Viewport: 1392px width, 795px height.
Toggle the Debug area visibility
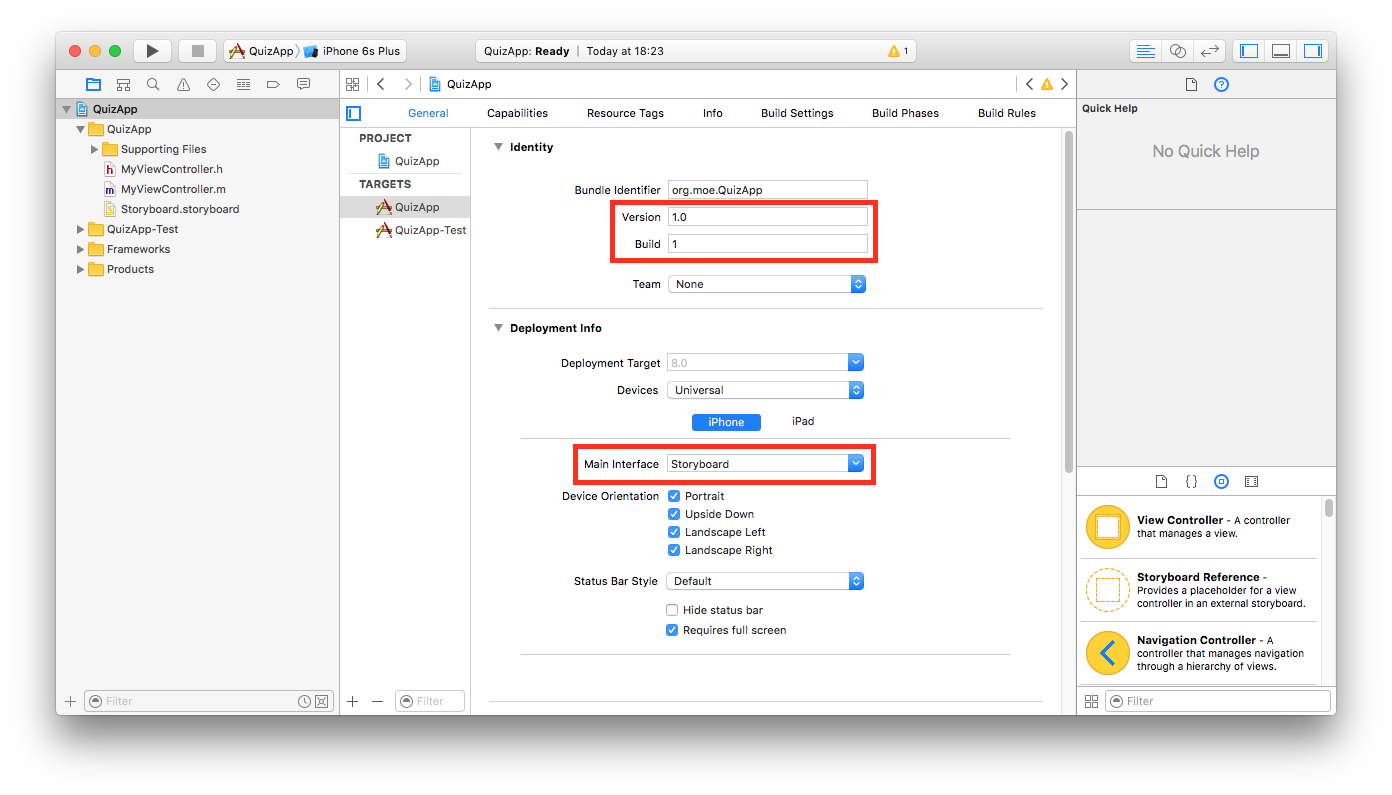pyautogui.click(x=1281, y=51)
